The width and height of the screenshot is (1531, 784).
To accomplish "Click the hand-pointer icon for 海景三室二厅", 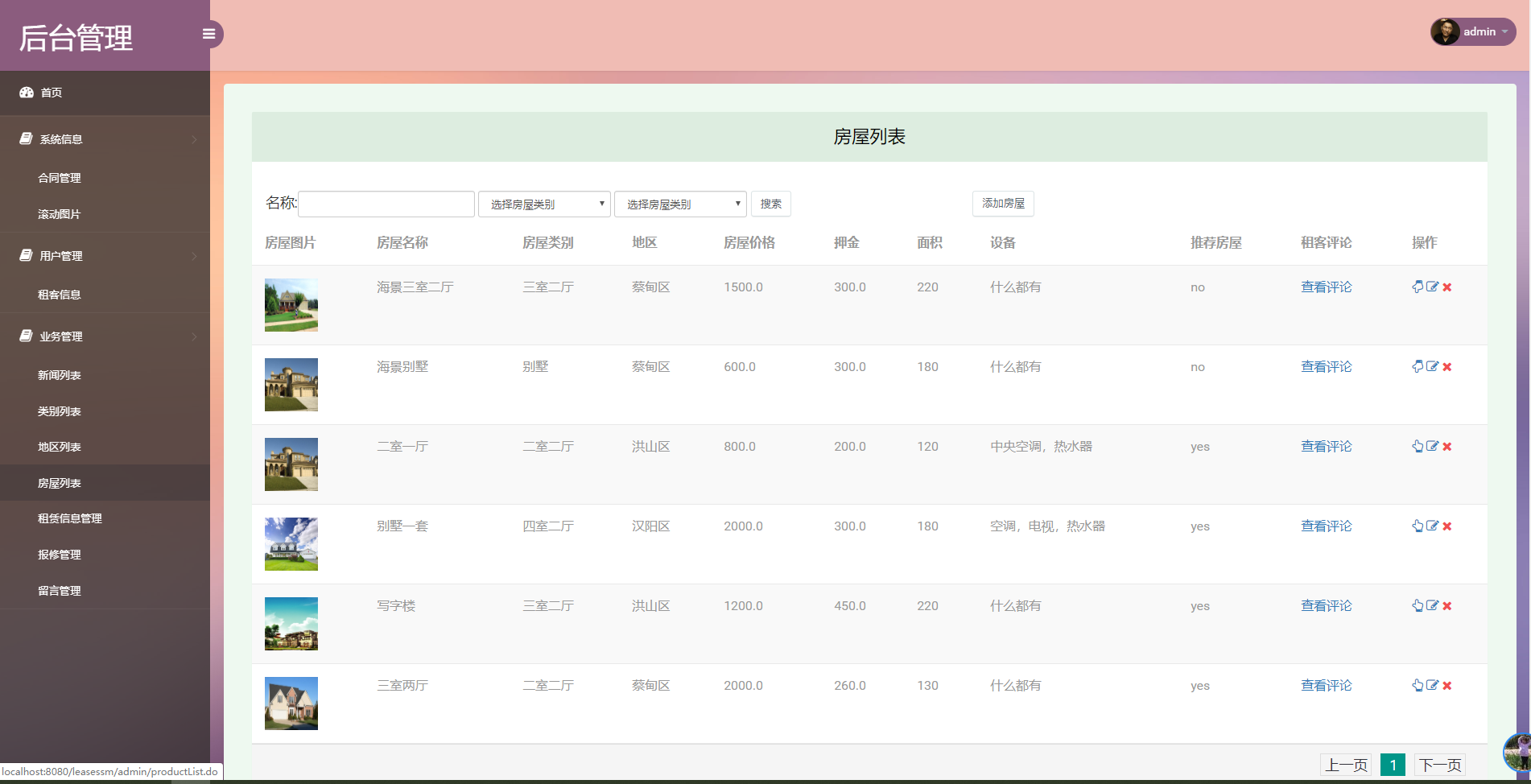I will pyautogui.click(x=1418, y=287).
